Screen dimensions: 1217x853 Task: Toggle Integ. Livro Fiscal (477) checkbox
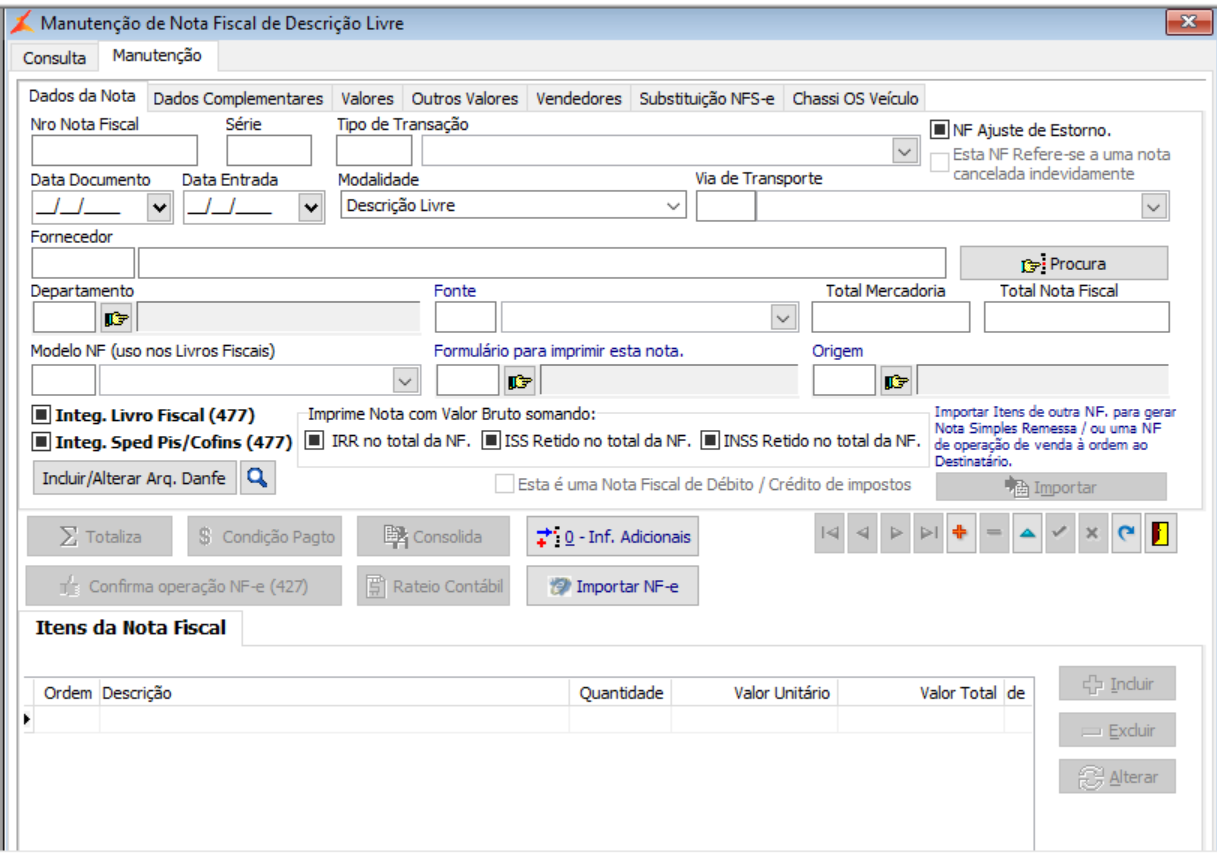coord(41,415)
